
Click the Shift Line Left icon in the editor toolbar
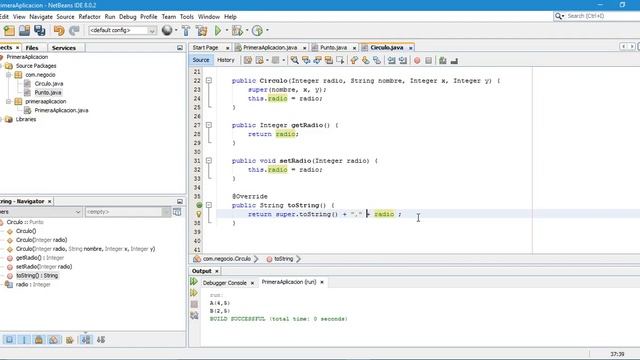(x=391, y=60)
